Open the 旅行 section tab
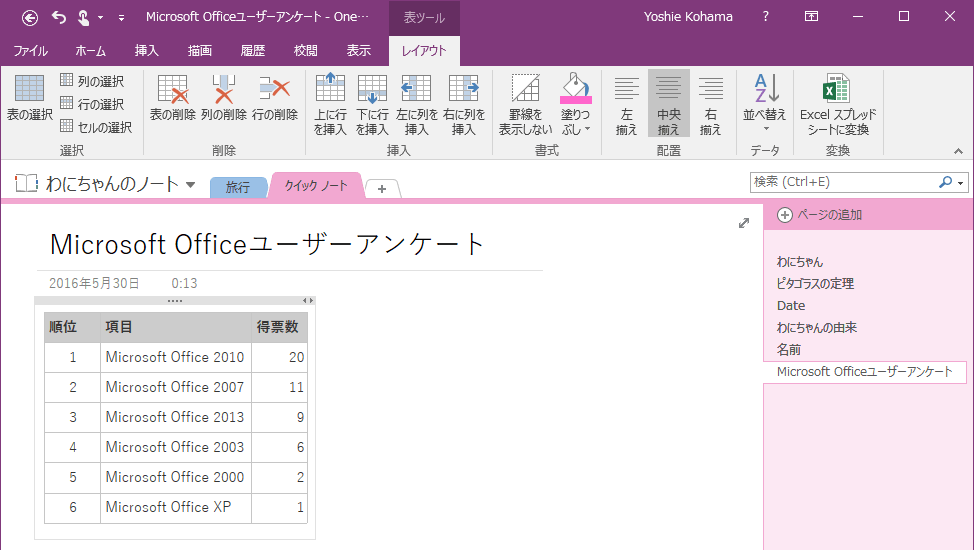 (238, 187)
